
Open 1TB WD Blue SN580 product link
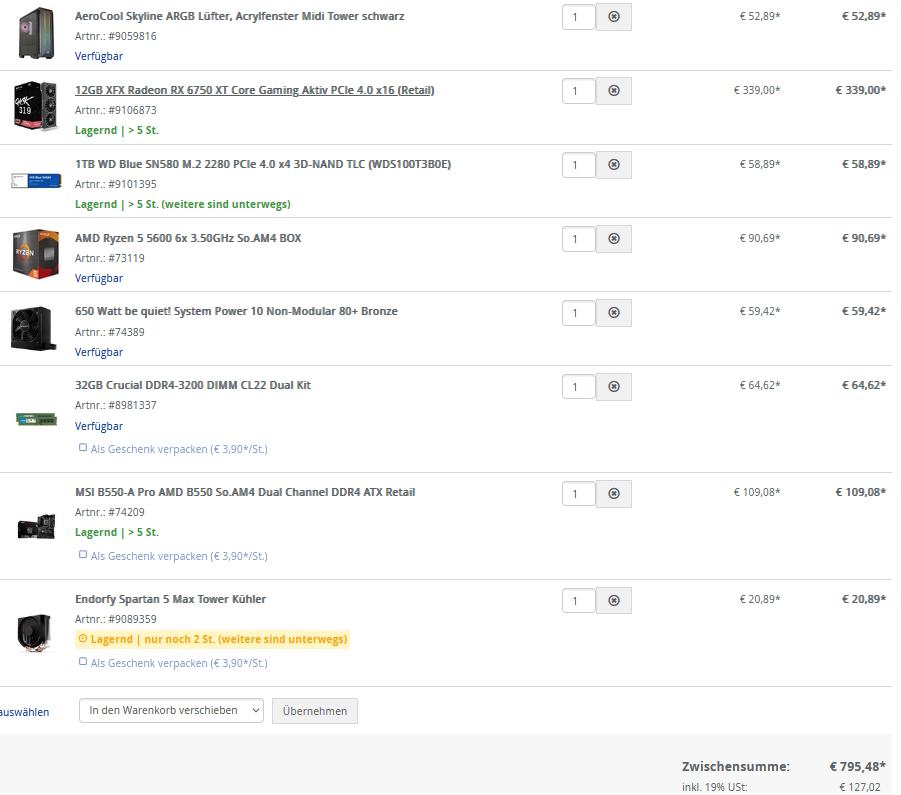click(263, 164)
